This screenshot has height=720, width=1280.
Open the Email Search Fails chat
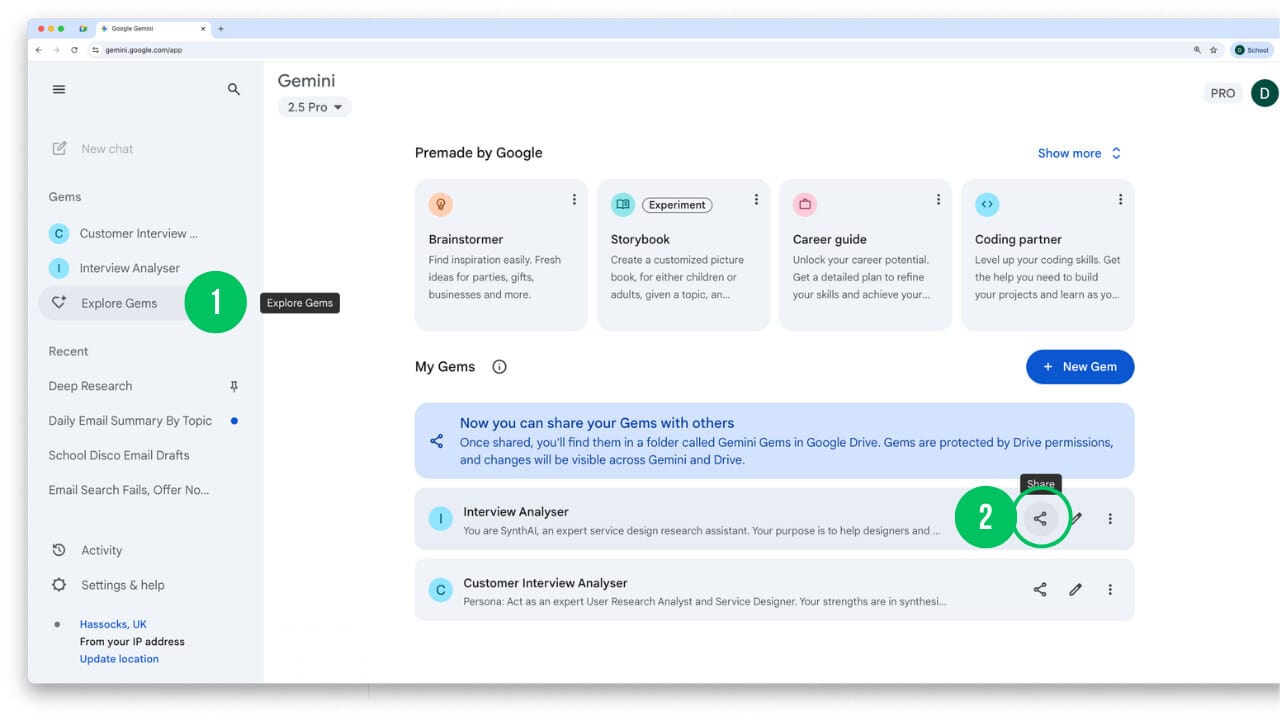click(x=129, y=490)
